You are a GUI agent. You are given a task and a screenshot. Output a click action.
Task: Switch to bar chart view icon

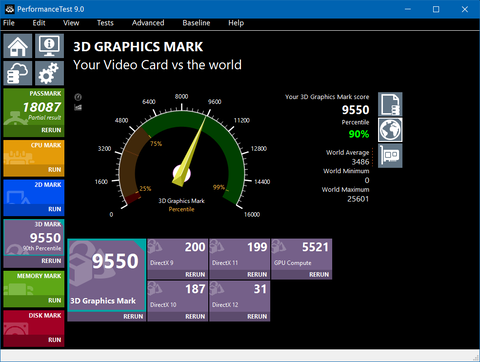click(78, 107)
